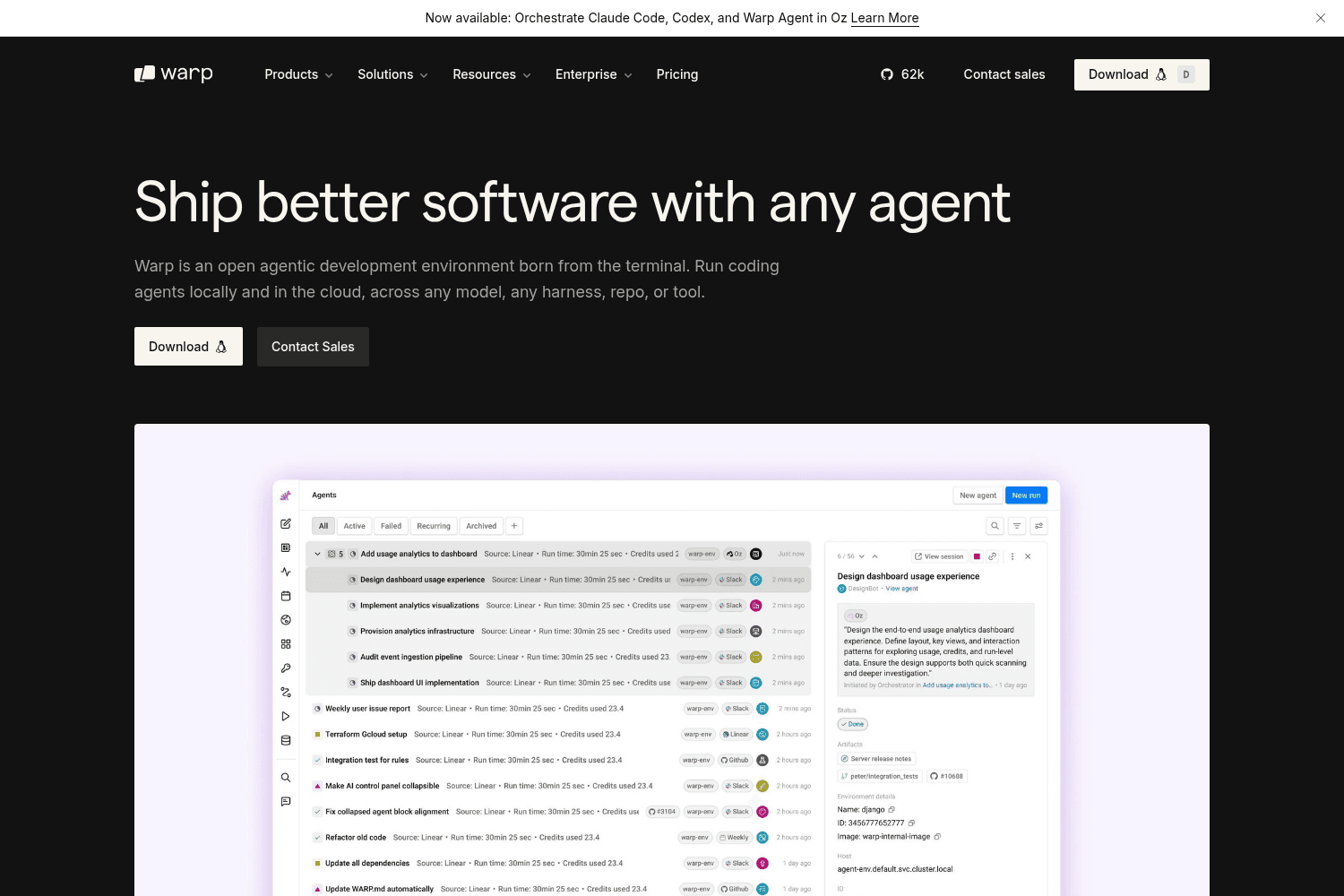Click the globe icon in the sidebar
This screenshot has height=896, width=1344.
click(x=286, y=620)
